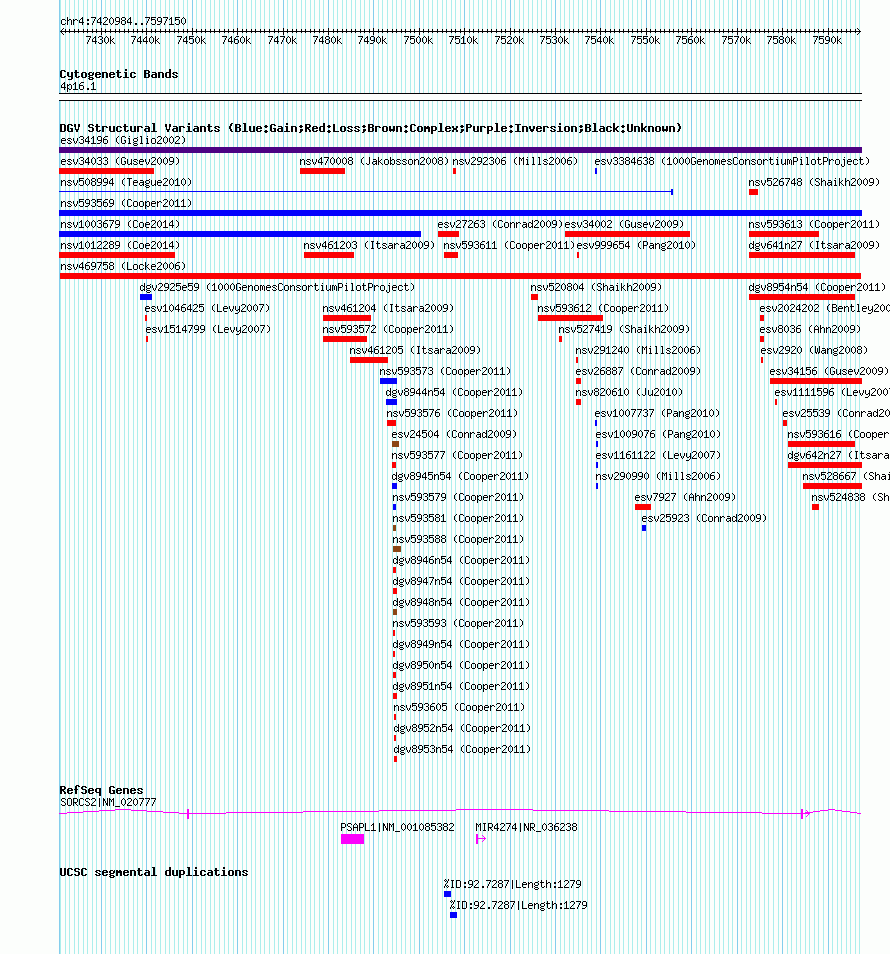Open the MIR4274|NR_036238 gene label

tap(526, 827)
